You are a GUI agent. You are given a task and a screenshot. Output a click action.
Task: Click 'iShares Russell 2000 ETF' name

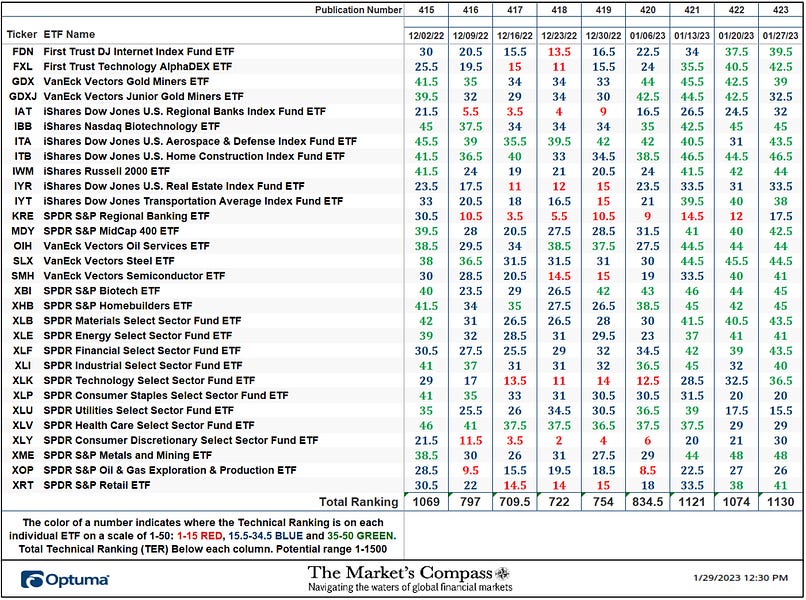pyautogui.click(x=106, y=171)
